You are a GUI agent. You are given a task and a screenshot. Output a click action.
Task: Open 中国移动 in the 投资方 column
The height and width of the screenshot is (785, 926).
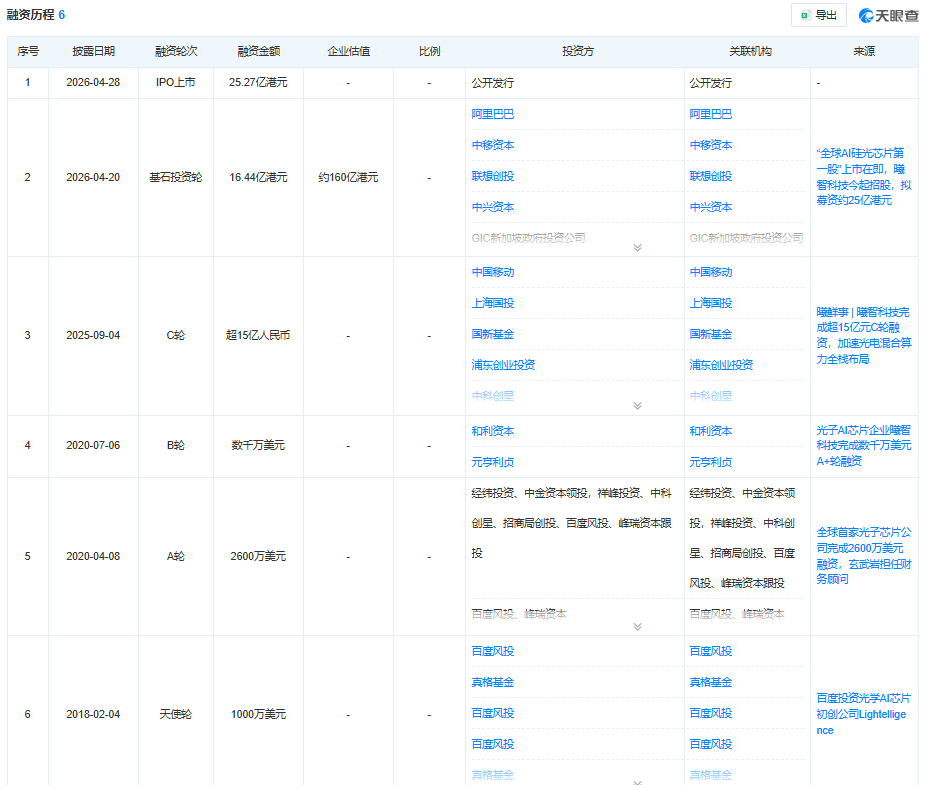pos(493,272)
